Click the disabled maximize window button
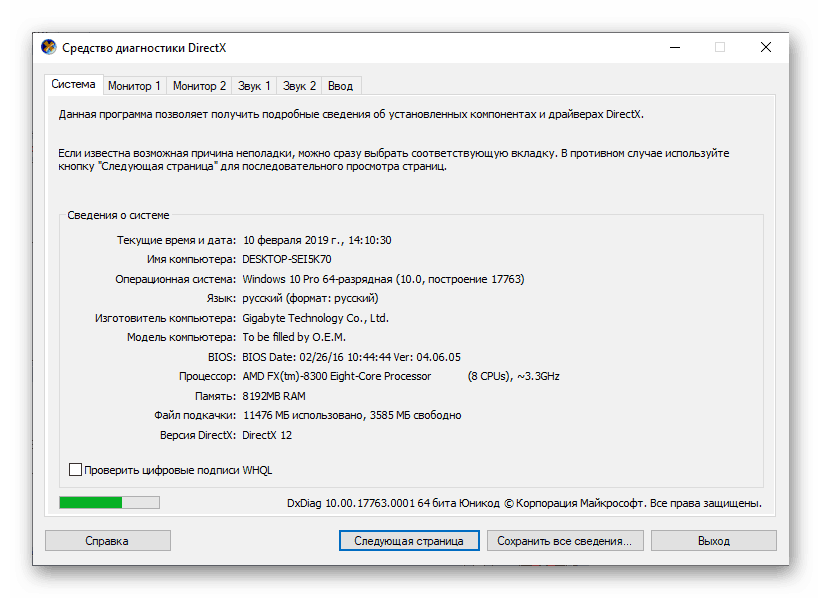Image resolution: width=821 pixels, height=598 pixels. [x=720, y=48]
